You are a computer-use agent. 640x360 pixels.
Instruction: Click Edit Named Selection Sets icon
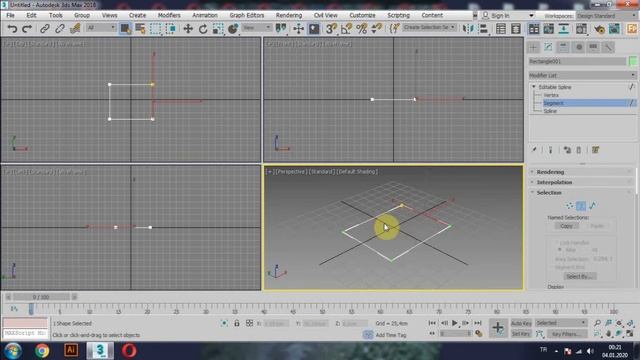pos(394,29)
